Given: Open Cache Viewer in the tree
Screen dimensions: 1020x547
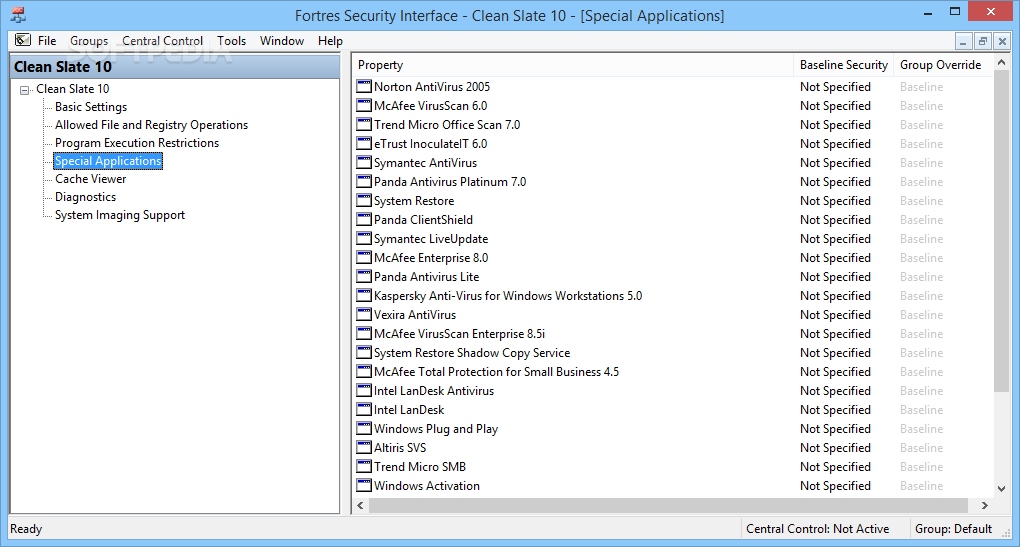Looking at the screenshot, I should point(90,179).
